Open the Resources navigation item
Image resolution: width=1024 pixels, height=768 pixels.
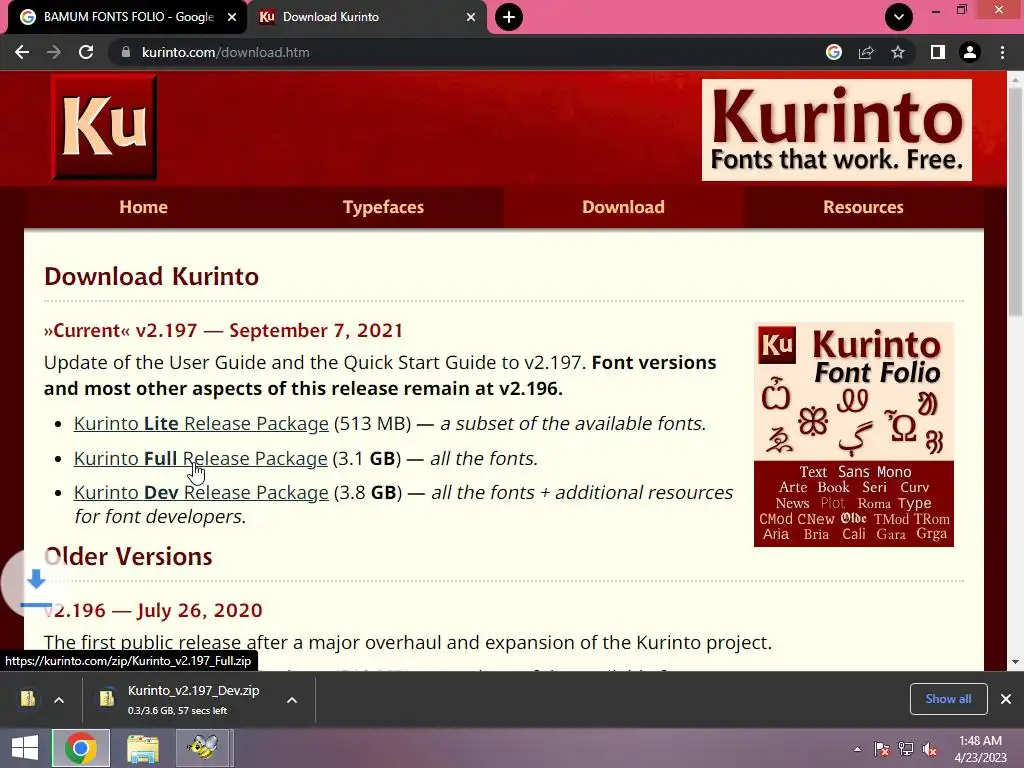pos(863,207)
